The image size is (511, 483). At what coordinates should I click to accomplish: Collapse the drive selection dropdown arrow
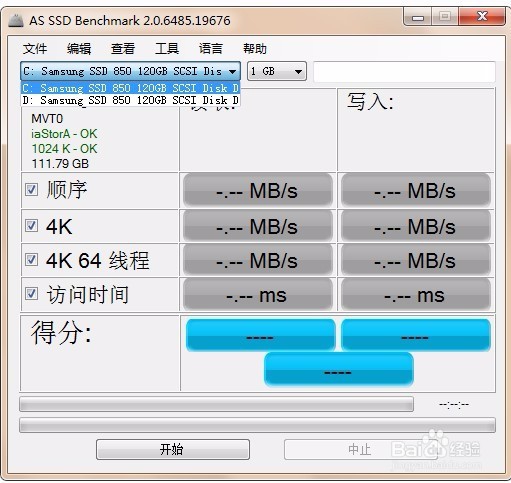point(232,71)
